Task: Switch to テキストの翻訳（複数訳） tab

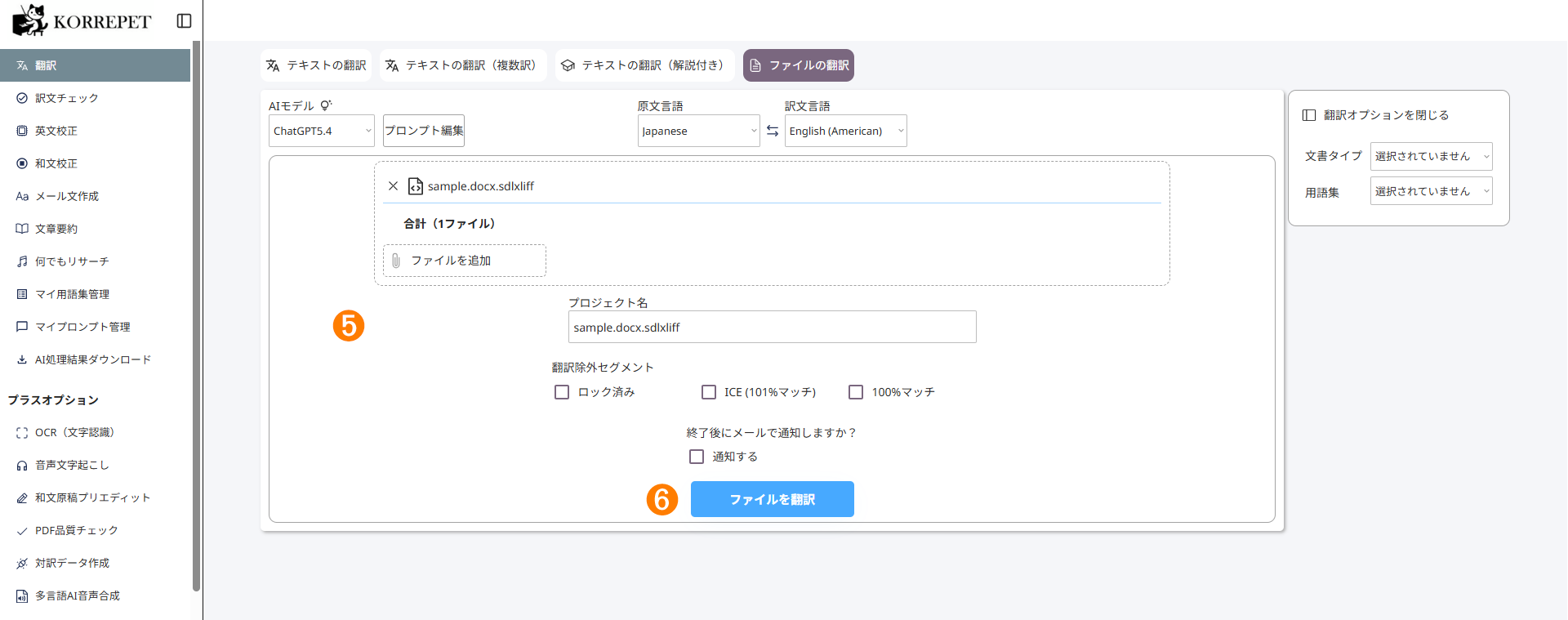Action: pyautogui.click(x=463, y=65)
